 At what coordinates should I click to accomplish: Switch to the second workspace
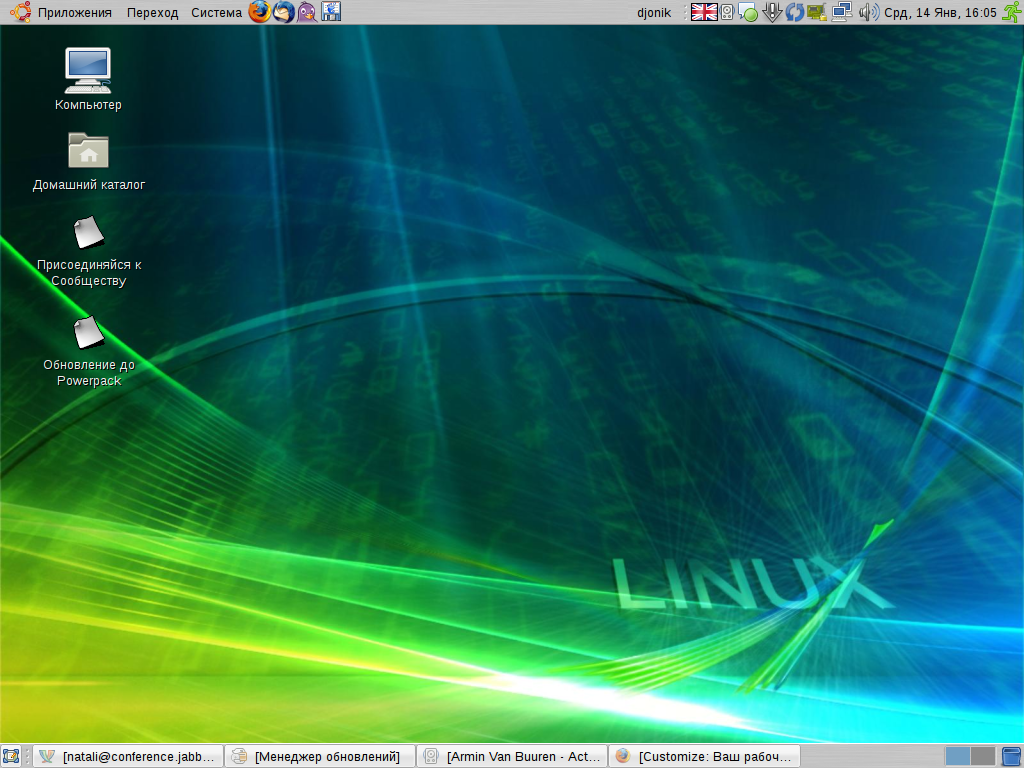[983, 756]
